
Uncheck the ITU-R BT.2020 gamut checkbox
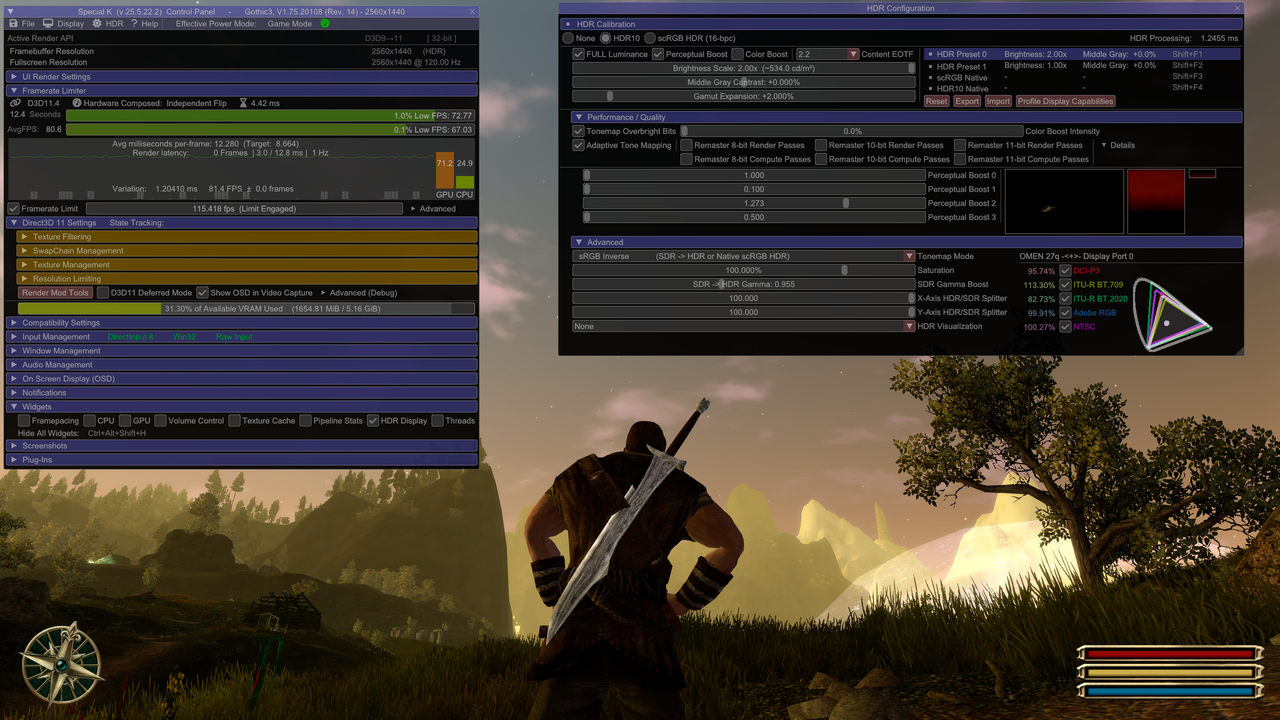point(1065,299)
